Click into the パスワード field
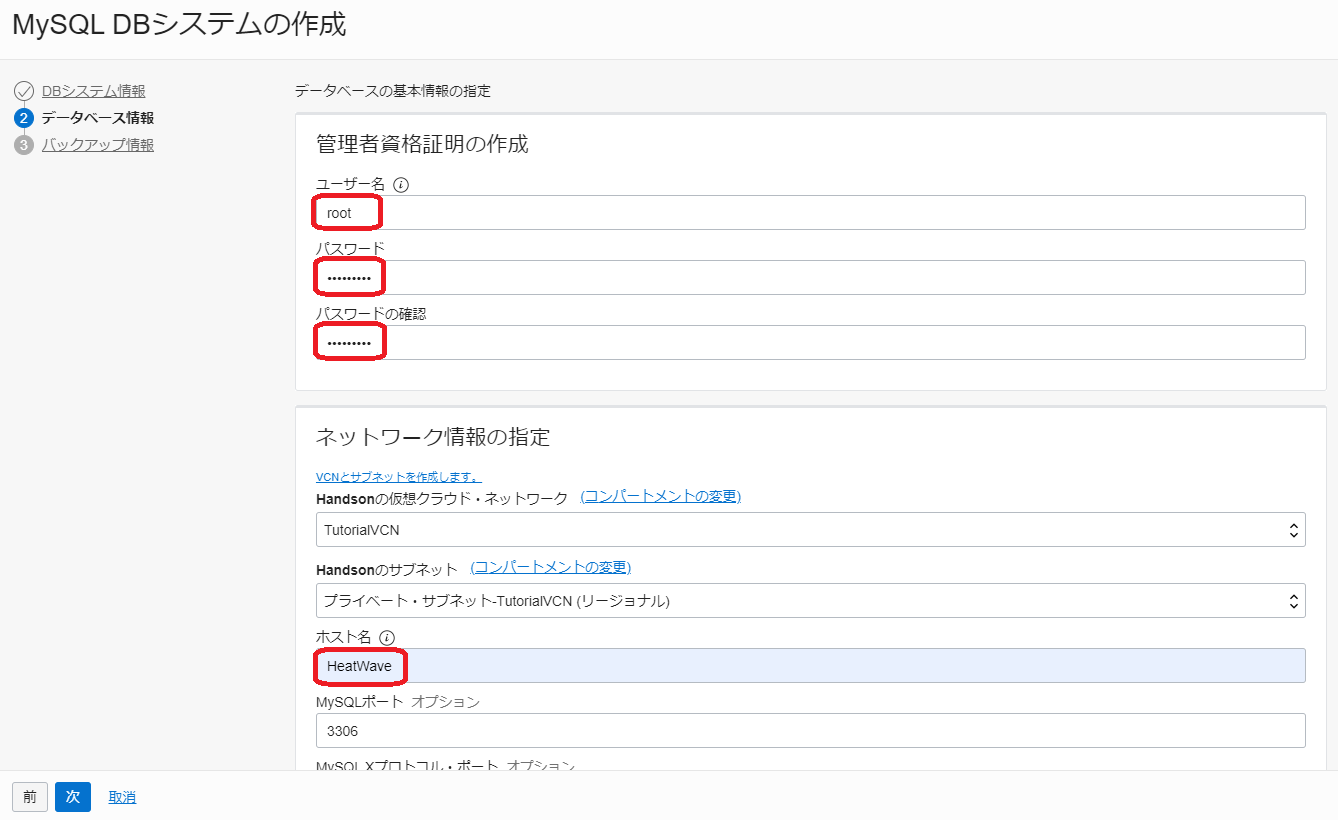1338x820 pixels. [x=809, y=278]
